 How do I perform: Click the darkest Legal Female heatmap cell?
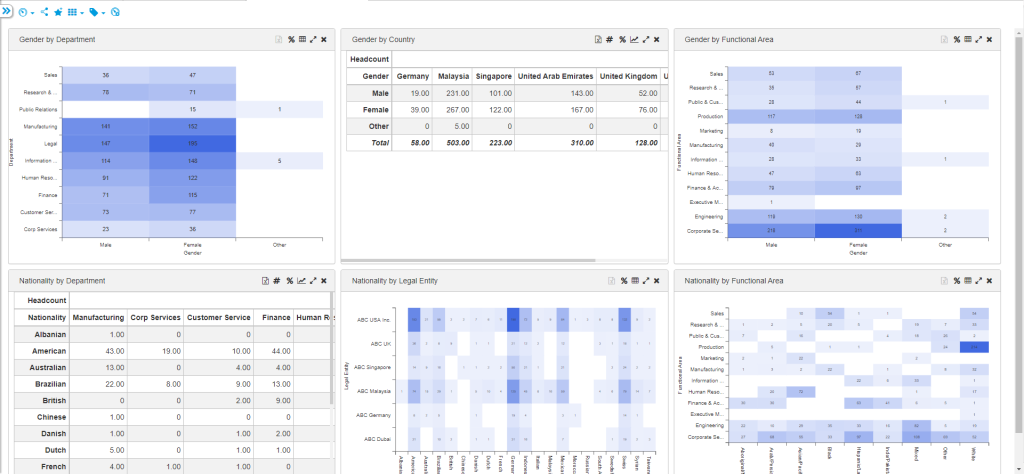(x=193, y=144)
